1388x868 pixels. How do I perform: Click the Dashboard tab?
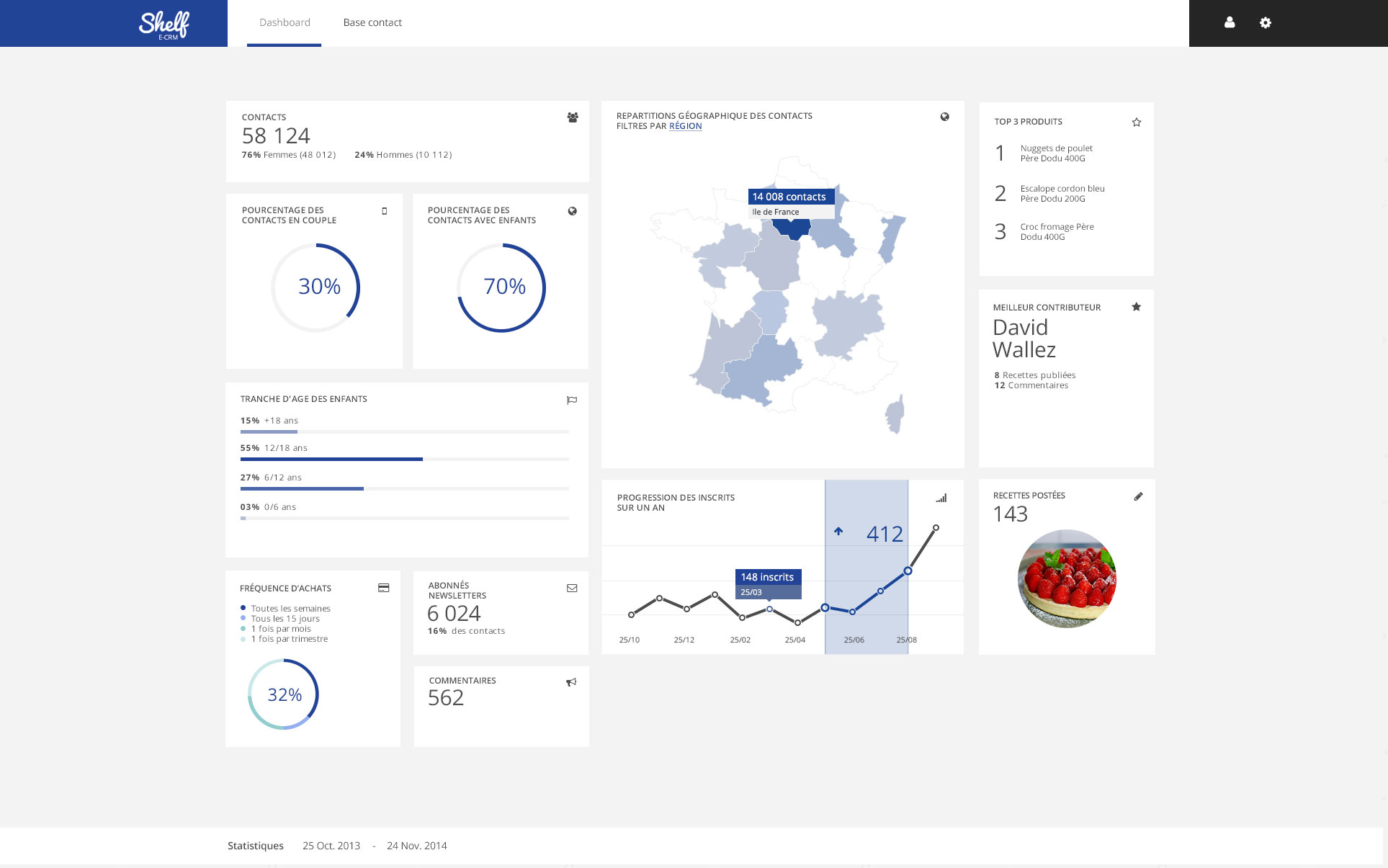point(283,22)
